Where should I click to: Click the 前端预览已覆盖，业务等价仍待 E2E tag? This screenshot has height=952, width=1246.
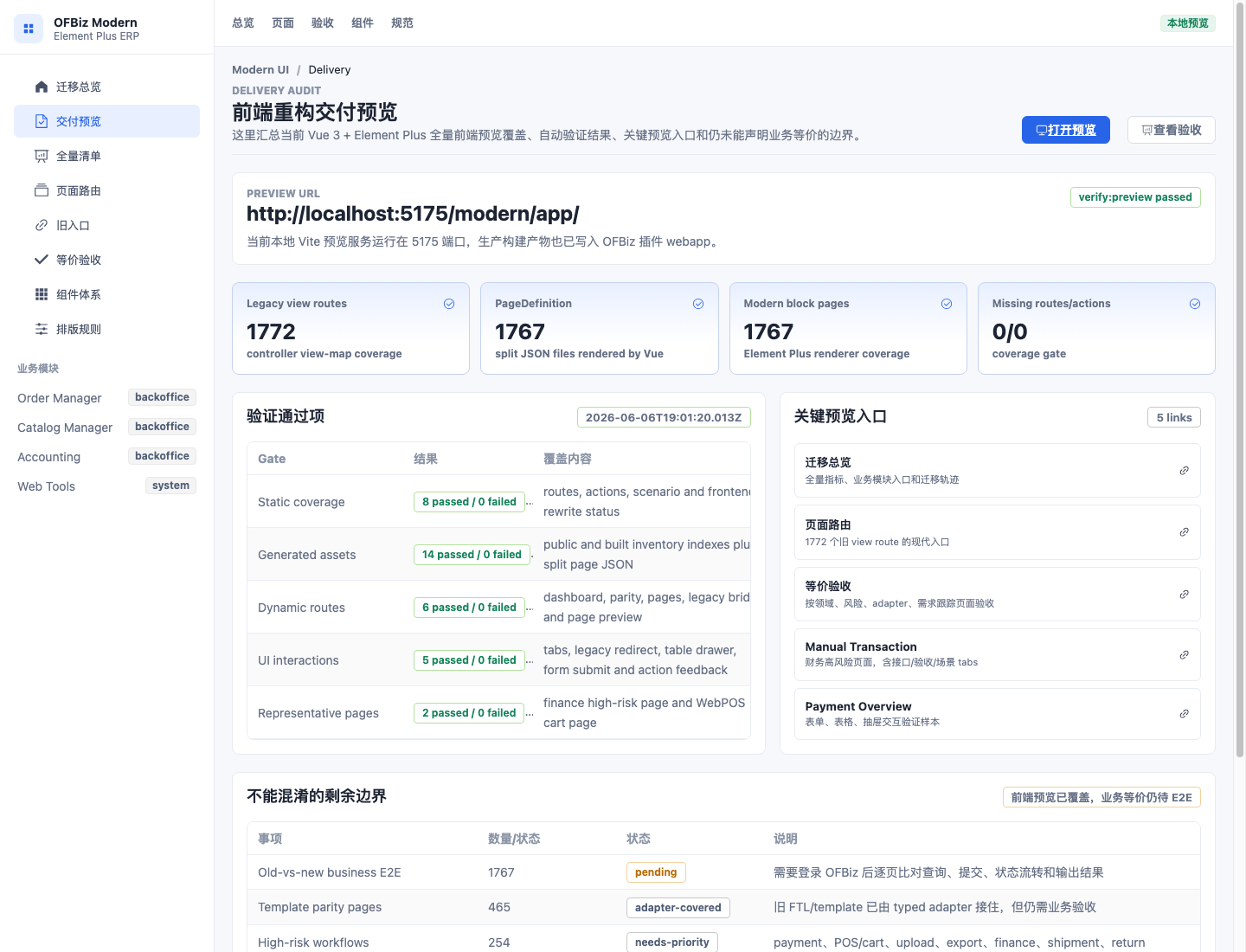pyautogui.click(x=1101, y=798)
